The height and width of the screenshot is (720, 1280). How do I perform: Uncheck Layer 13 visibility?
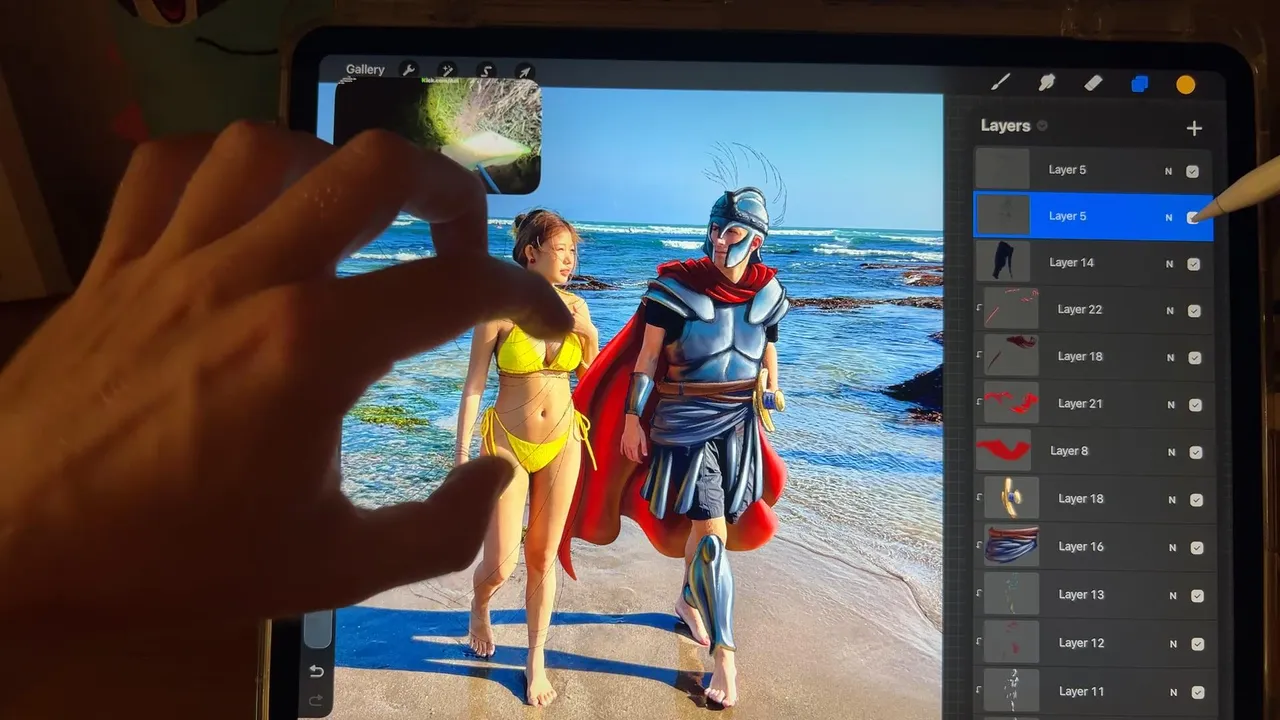coord(1197,596)
